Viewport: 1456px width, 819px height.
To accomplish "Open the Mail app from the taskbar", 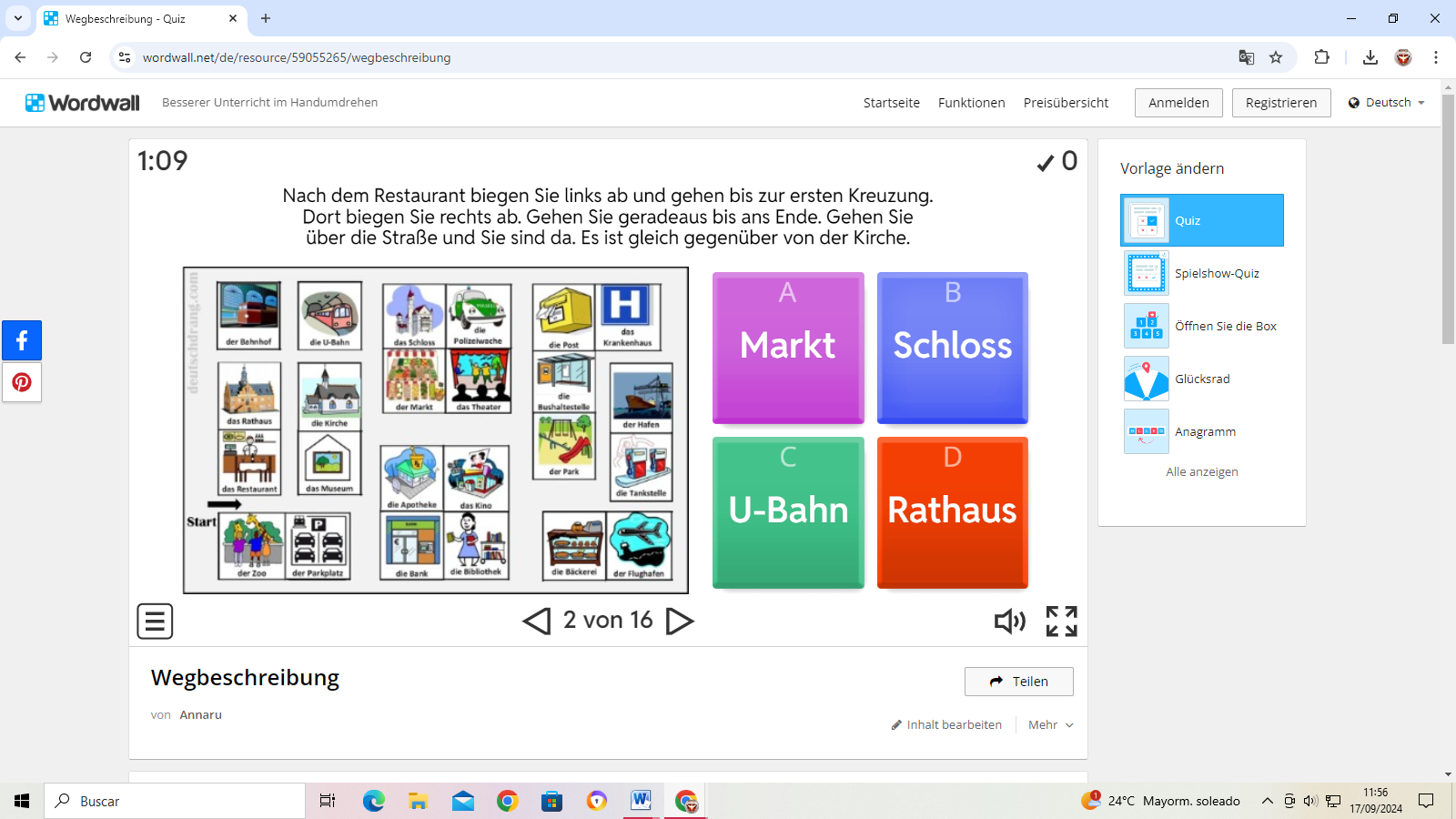I will (463, 801).
